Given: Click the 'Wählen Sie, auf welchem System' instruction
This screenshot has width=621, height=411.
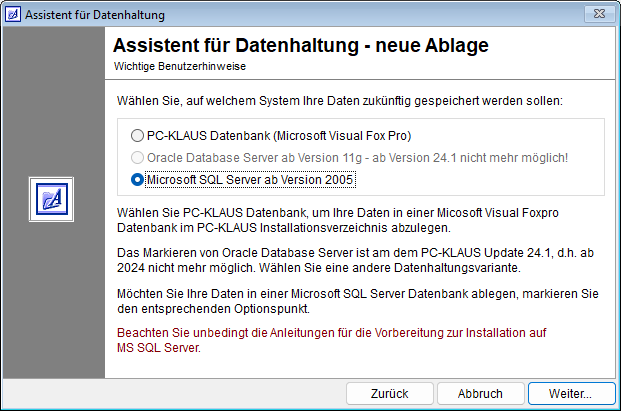Looking at the screenshot, I should pyautogui.click(x=338, y=101).
